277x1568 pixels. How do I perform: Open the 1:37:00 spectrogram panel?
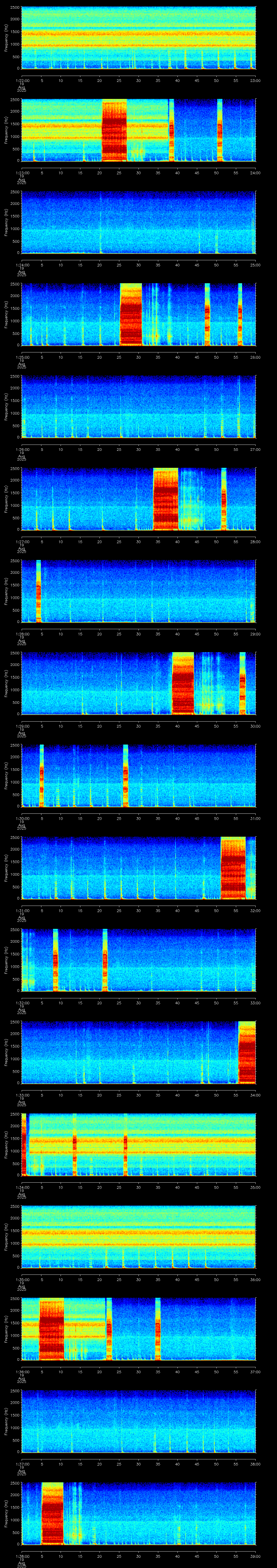pos(138,1421)
